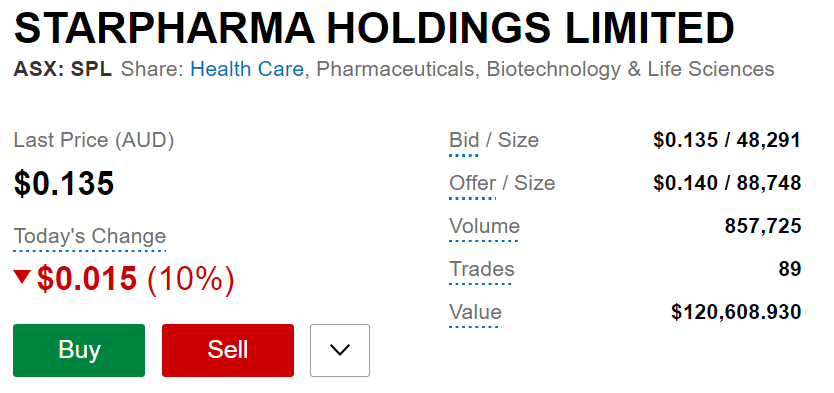The image size is (834, 393).
Task: Click the 857,725 volume figure
Action: [763, 227]
